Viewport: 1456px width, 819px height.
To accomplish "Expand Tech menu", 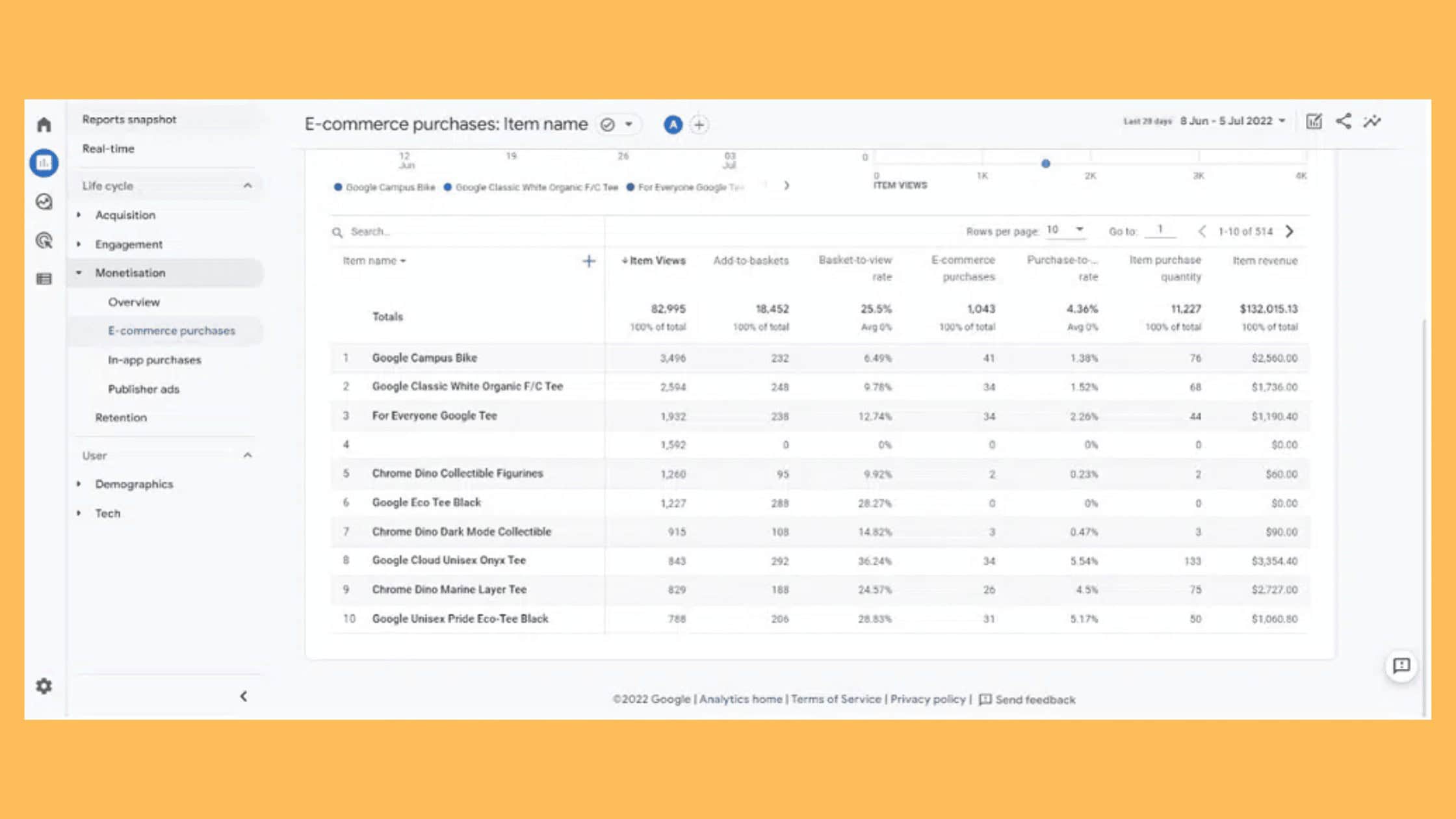I will click(107, 513).
